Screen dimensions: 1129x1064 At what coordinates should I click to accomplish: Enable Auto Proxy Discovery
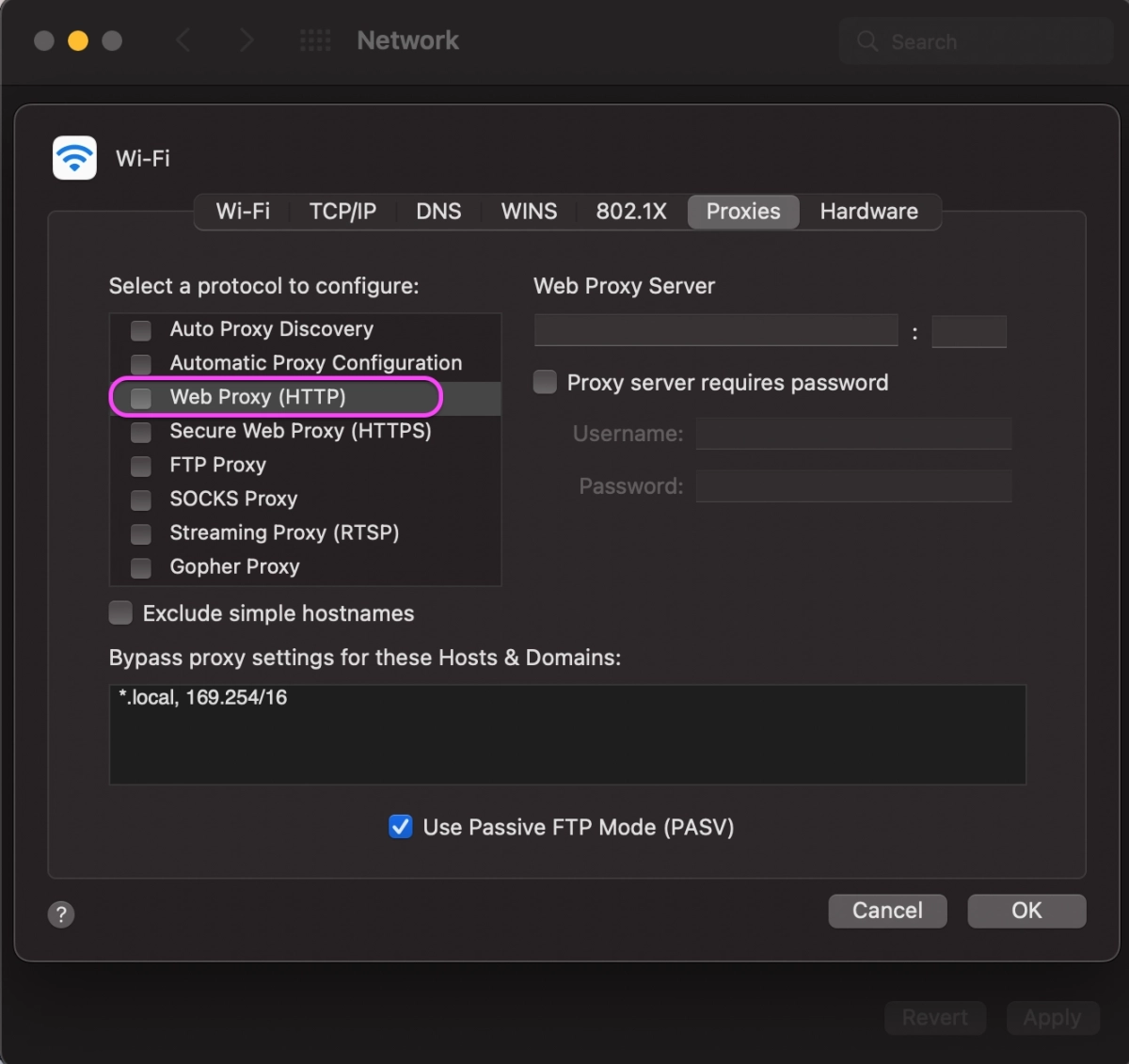coord(141,330)
